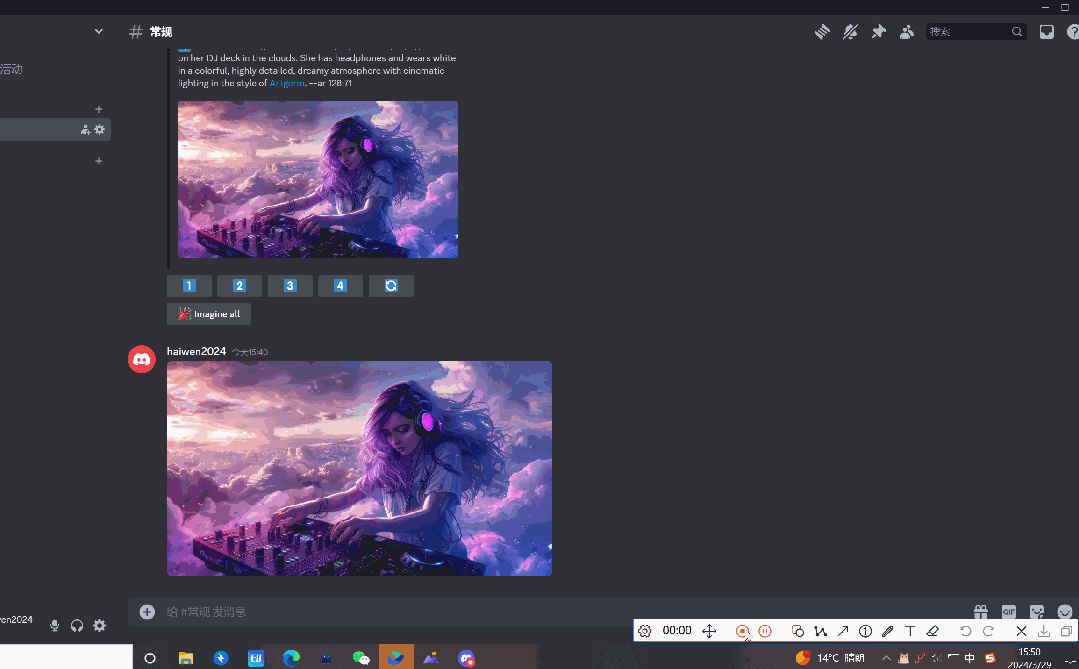Toggle channel notification settings bell
This screenshot has height=669, width=1079.
point(851,32)
